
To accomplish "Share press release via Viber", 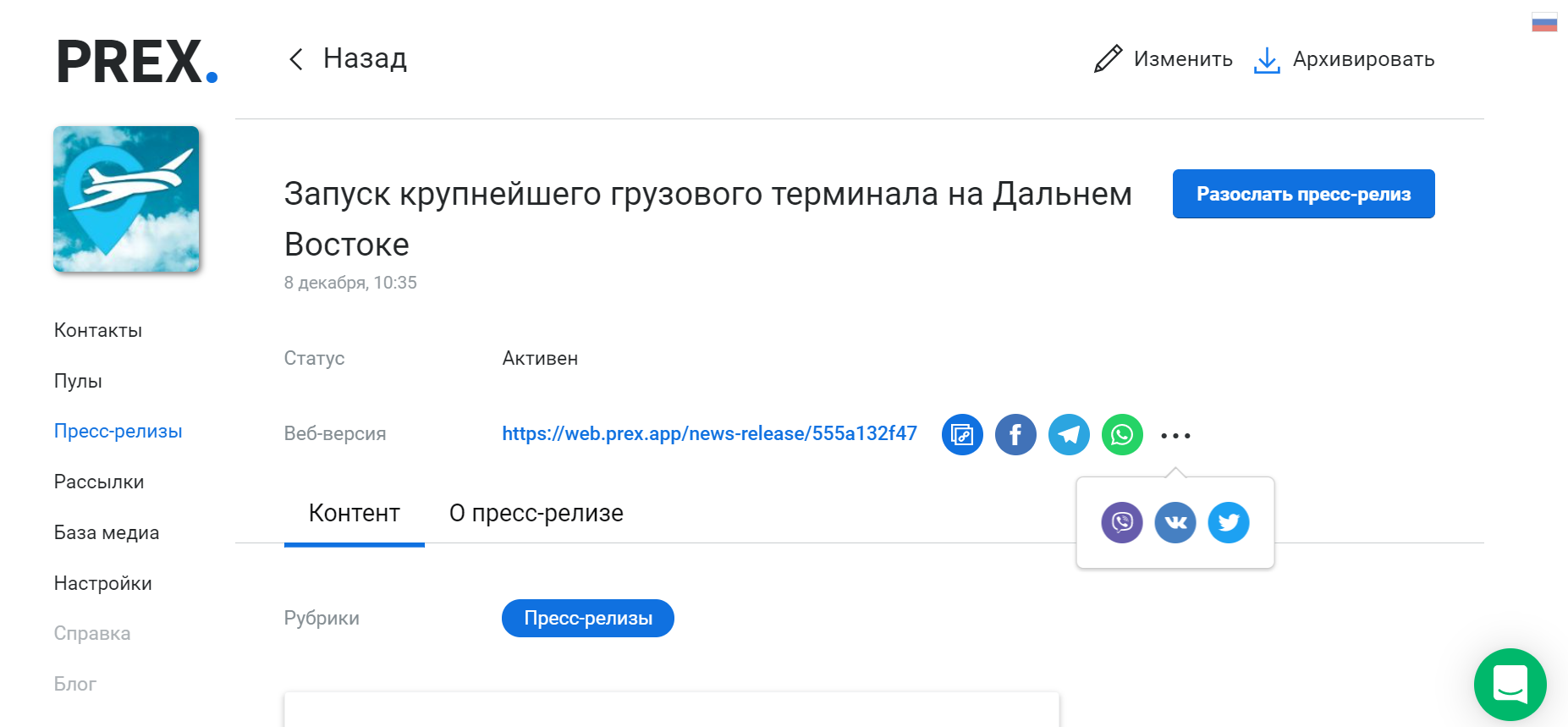I will (1122, 522).
